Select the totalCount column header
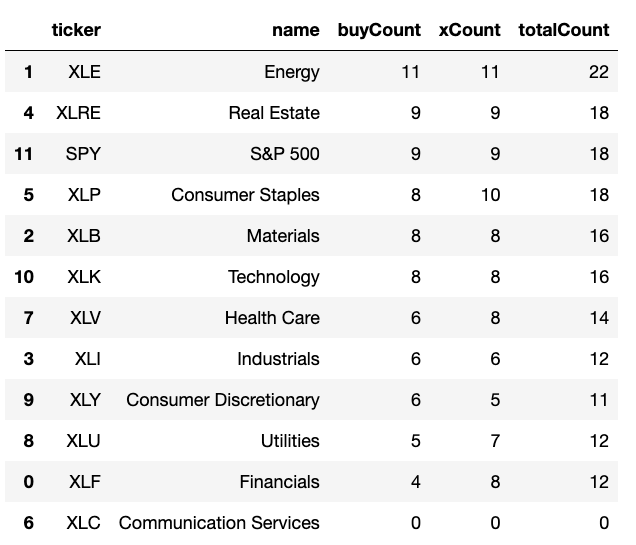 563,30
